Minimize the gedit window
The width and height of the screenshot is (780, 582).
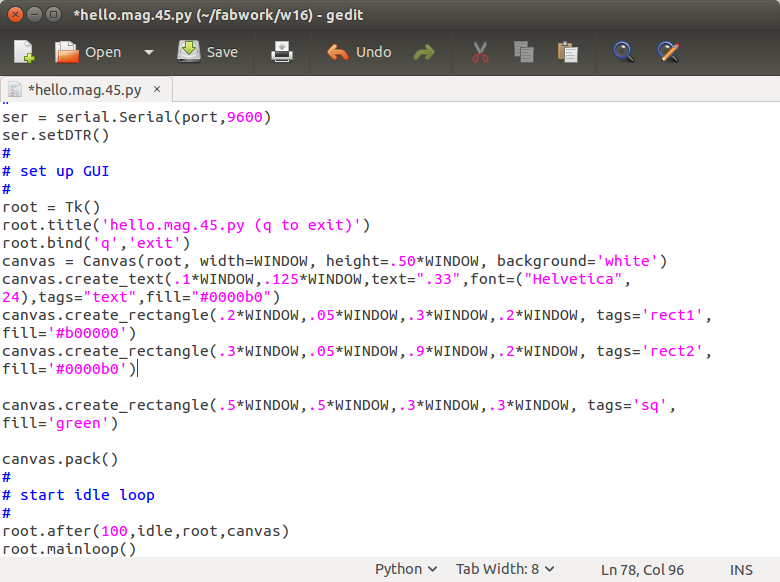34,14
